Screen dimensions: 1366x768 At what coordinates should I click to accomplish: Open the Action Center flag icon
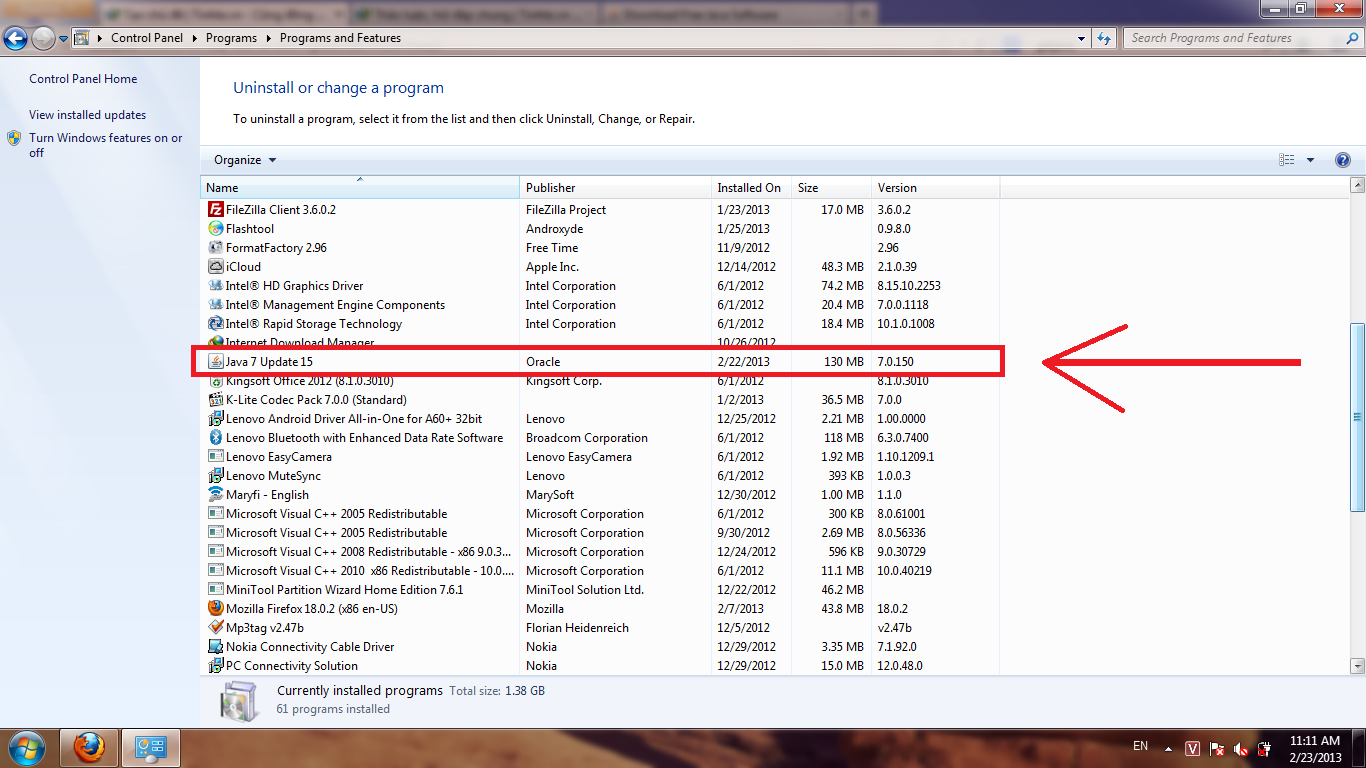pyautogui.click(x=1217, y=748)
